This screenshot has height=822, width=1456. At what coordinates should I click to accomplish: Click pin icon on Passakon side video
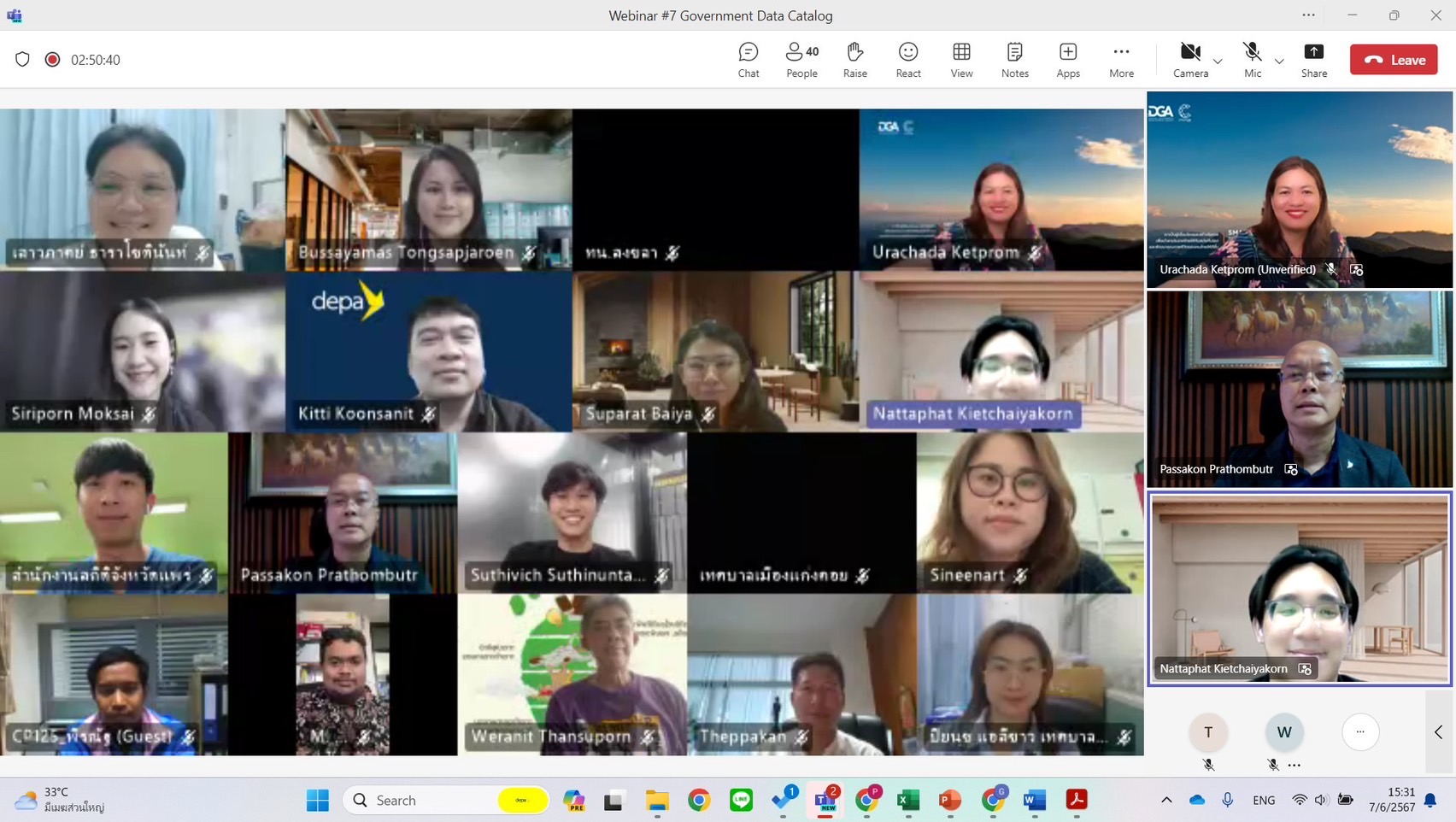[1291, 469]
